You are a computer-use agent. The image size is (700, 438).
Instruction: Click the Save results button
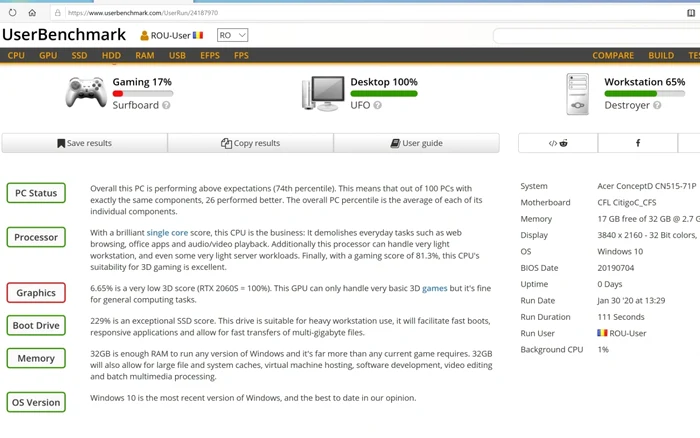[84, 143]
